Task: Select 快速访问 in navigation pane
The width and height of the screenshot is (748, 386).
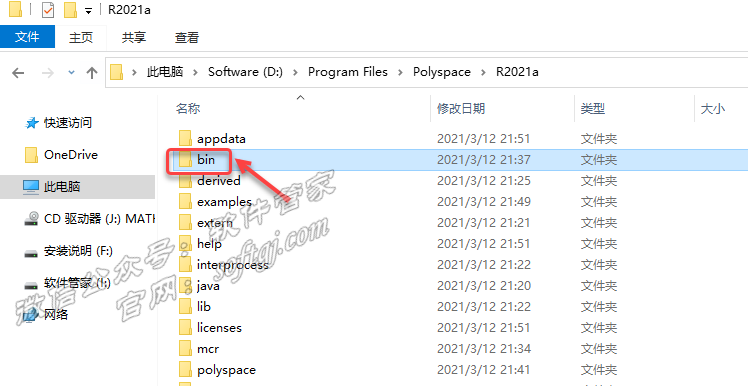Action: pyautogui.click(x=68, y=123)
